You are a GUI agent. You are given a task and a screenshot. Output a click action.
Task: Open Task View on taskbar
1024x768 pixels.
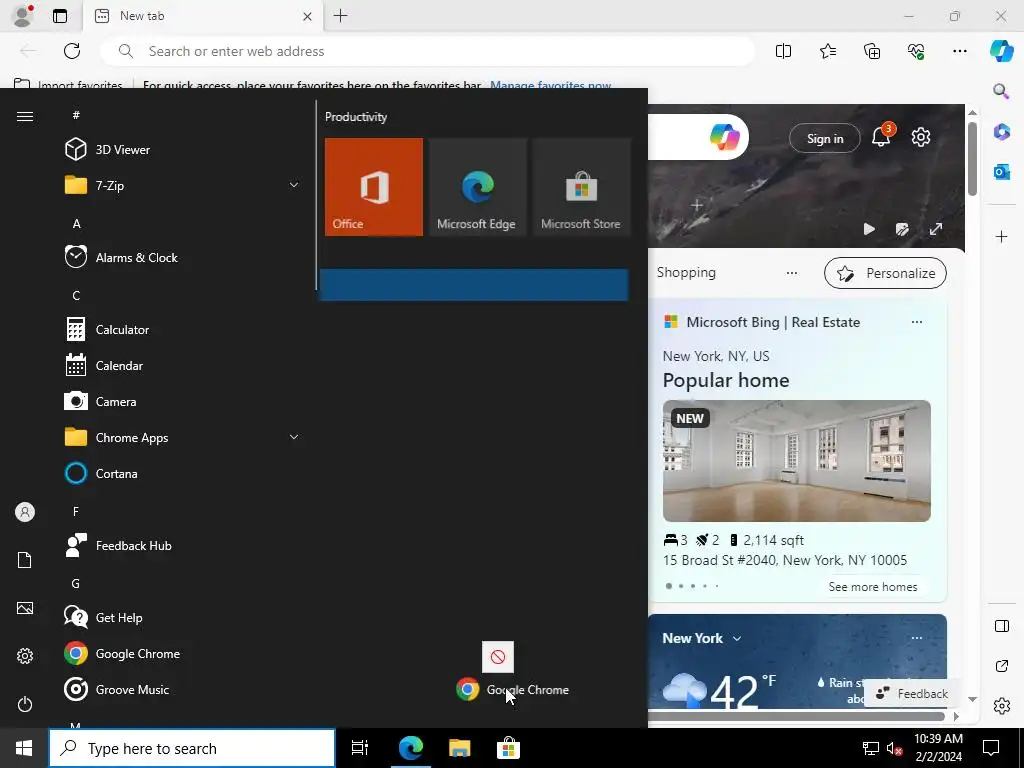pyautogui.click(x=359, y=748)
